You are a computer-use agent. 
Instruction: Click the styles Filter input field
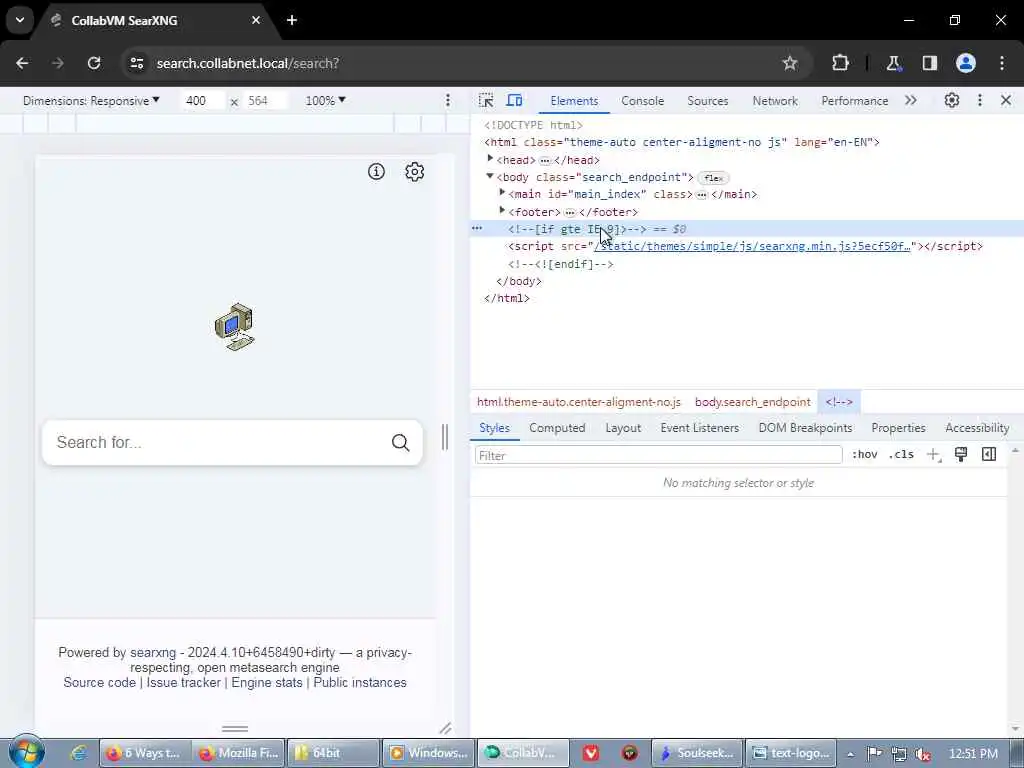[658, 455]
